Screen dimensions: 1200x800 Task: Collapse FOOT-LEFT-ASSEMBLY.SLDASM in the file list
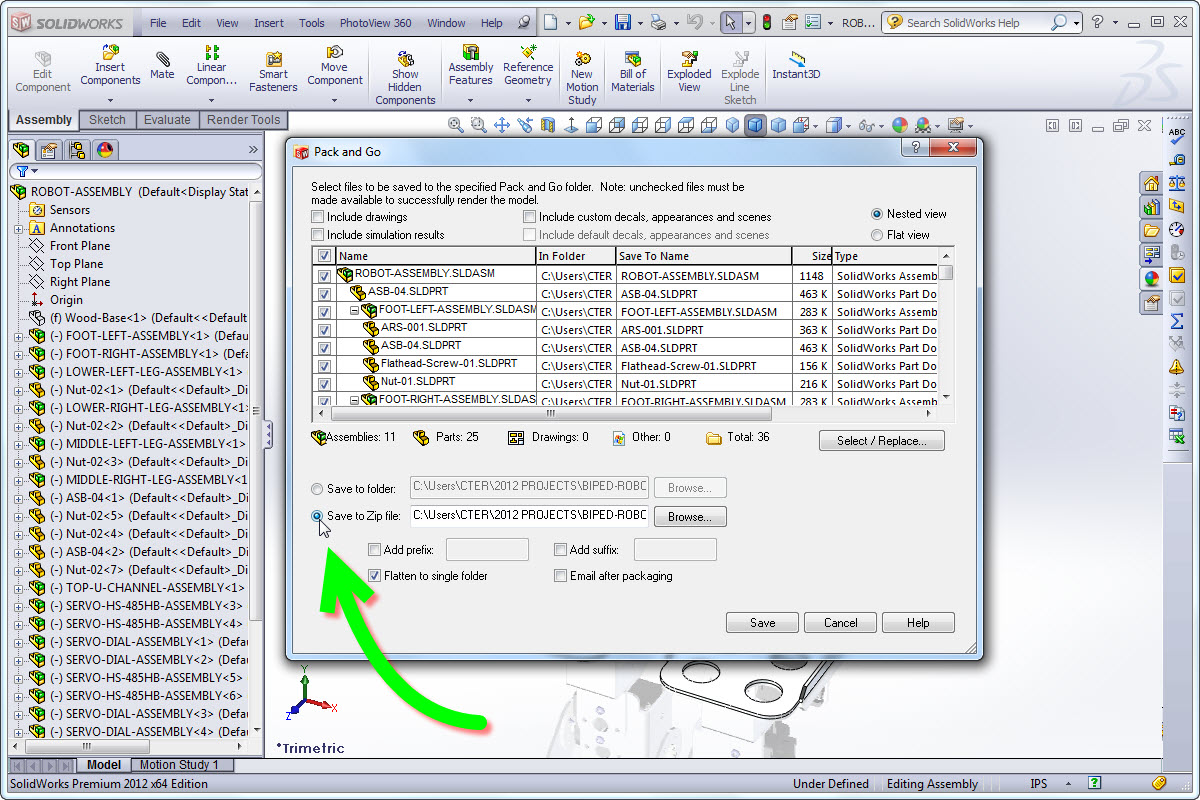(x=354, y=312)
